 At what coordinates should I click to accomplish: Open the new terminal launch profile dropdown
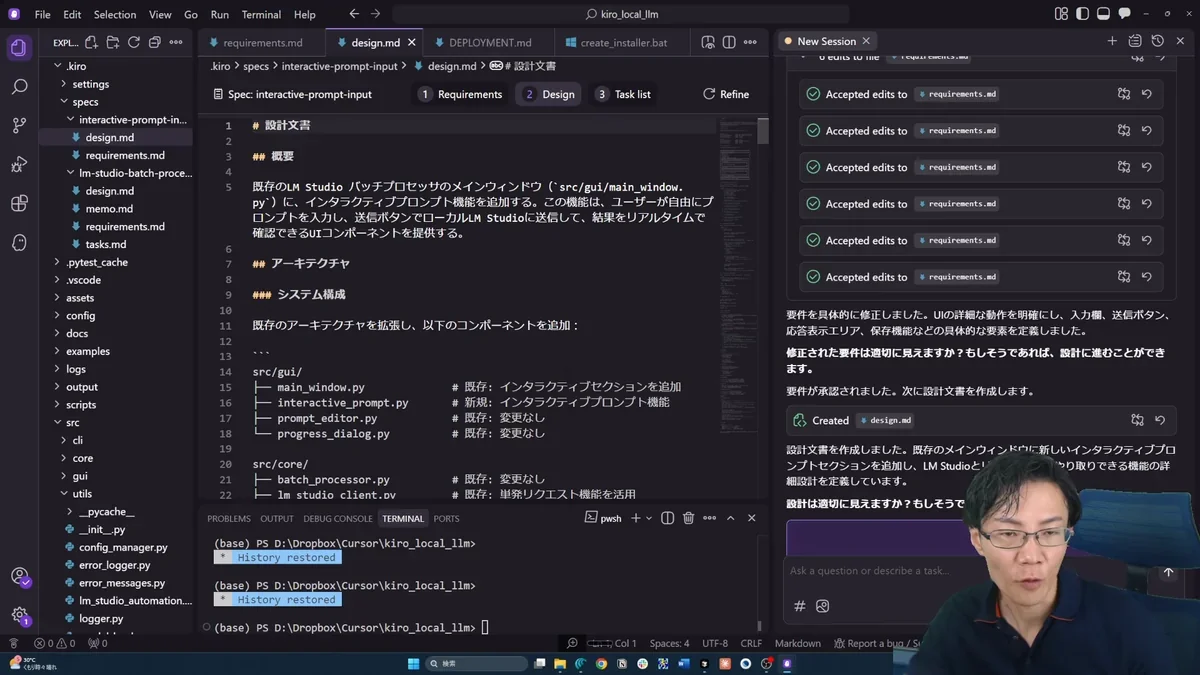pos(649,518)
